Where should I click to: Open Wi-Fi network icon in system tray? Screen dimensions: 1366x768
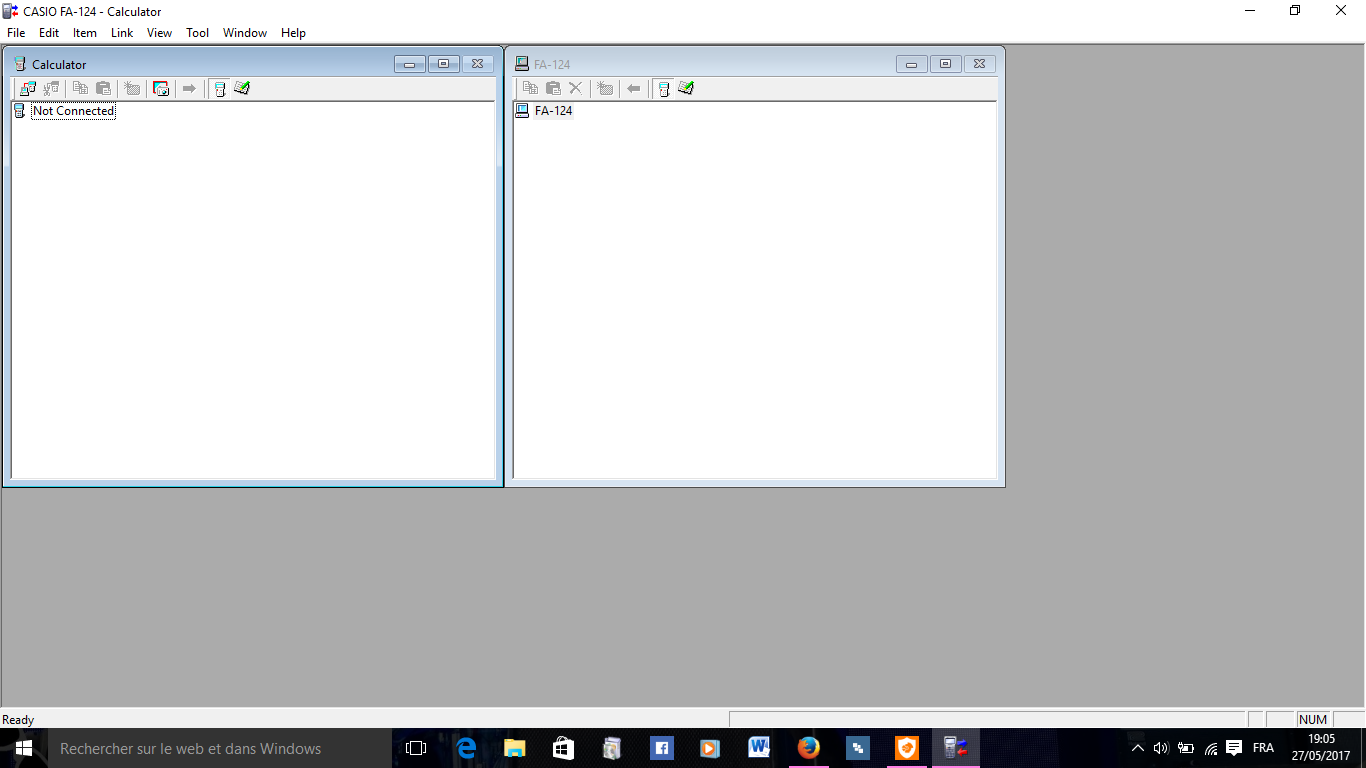coord(1211,748)
